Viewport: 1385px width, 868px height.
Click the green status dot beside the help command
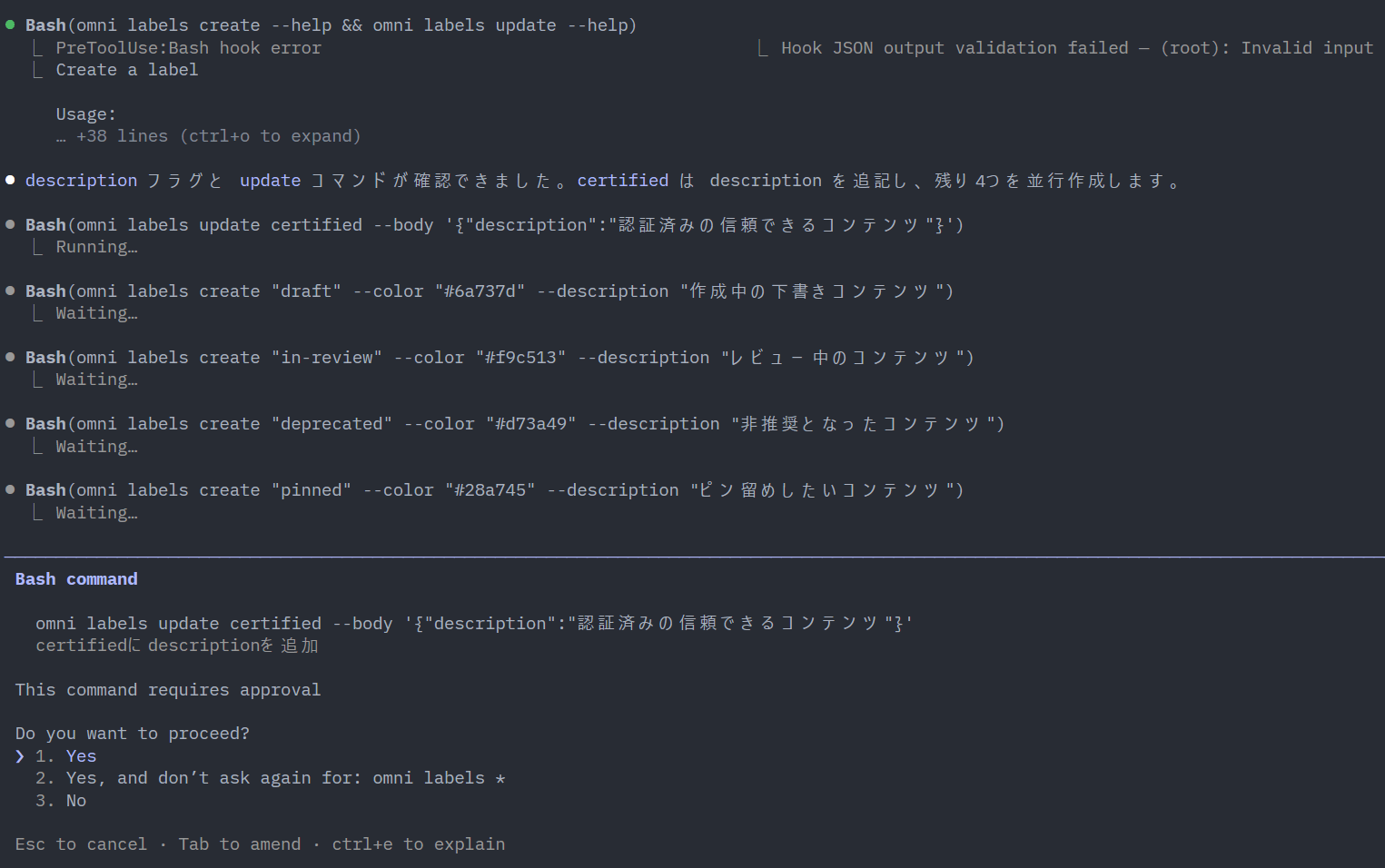10,25
